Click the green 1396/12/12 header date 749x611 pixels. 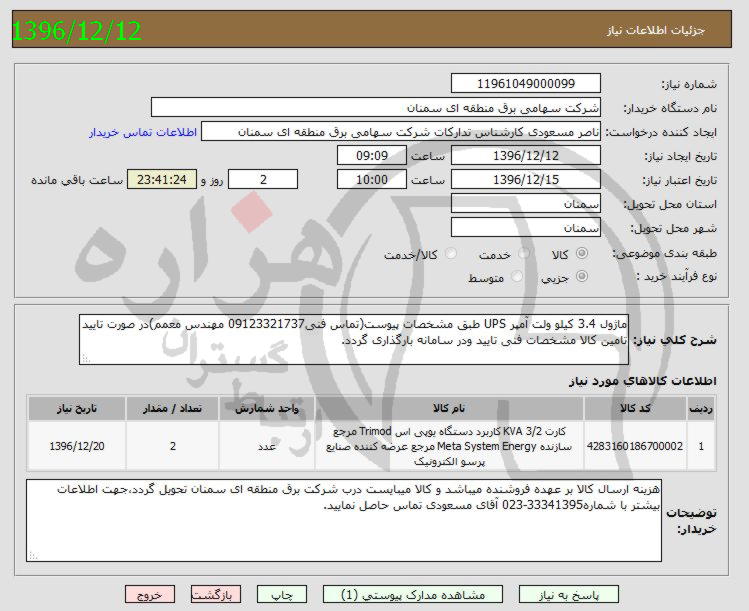(76, 31)
